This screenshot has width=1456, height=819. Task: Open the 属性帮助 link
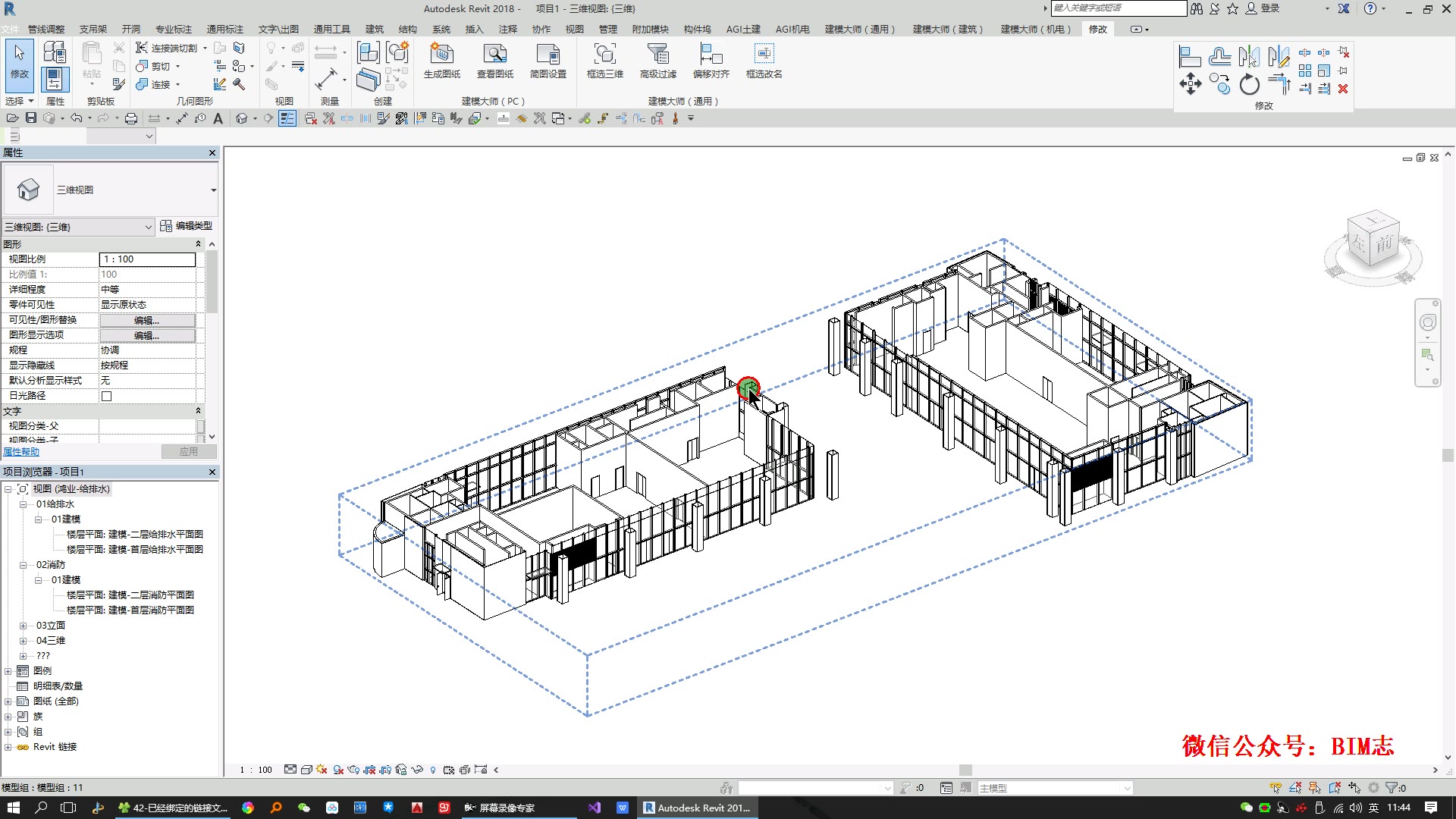click(x=21, y=452)
